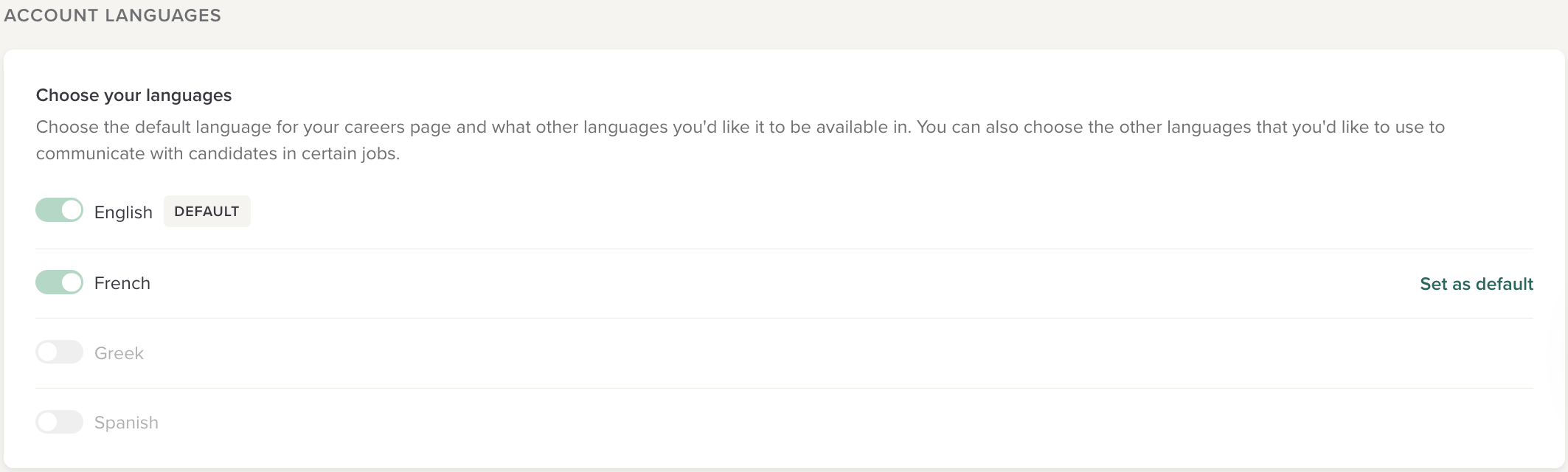Switch on the Spanish language toggle
The width and height of the screenshot is (1568, 472).
pos(59,422)
